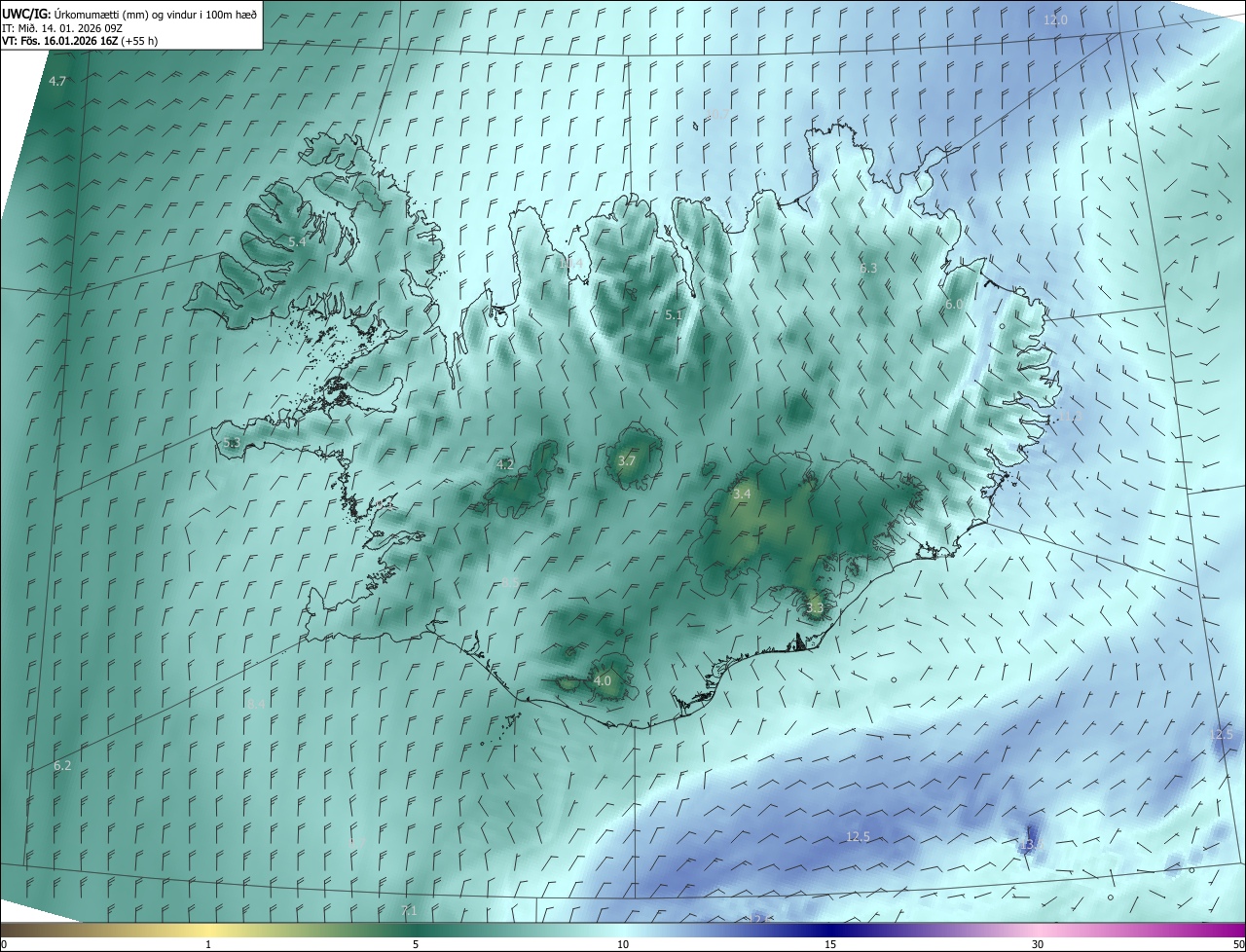Click the "3.4" value on Vatnajökull glacier
The height and width of the screenshot is (952, 1246).
pyautogui.click(x=742, y=494)
